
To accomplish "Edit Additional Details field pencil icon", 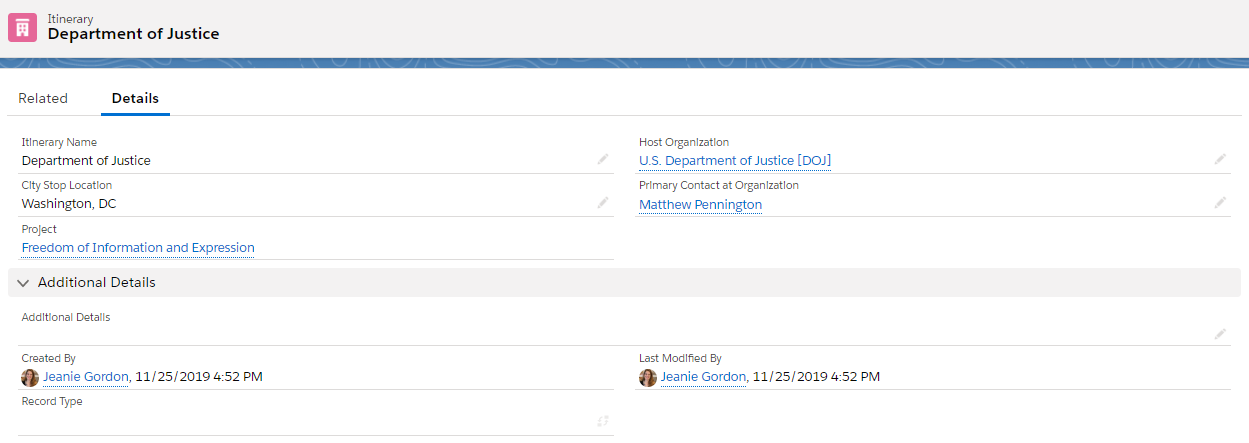I will [1220, 334].
